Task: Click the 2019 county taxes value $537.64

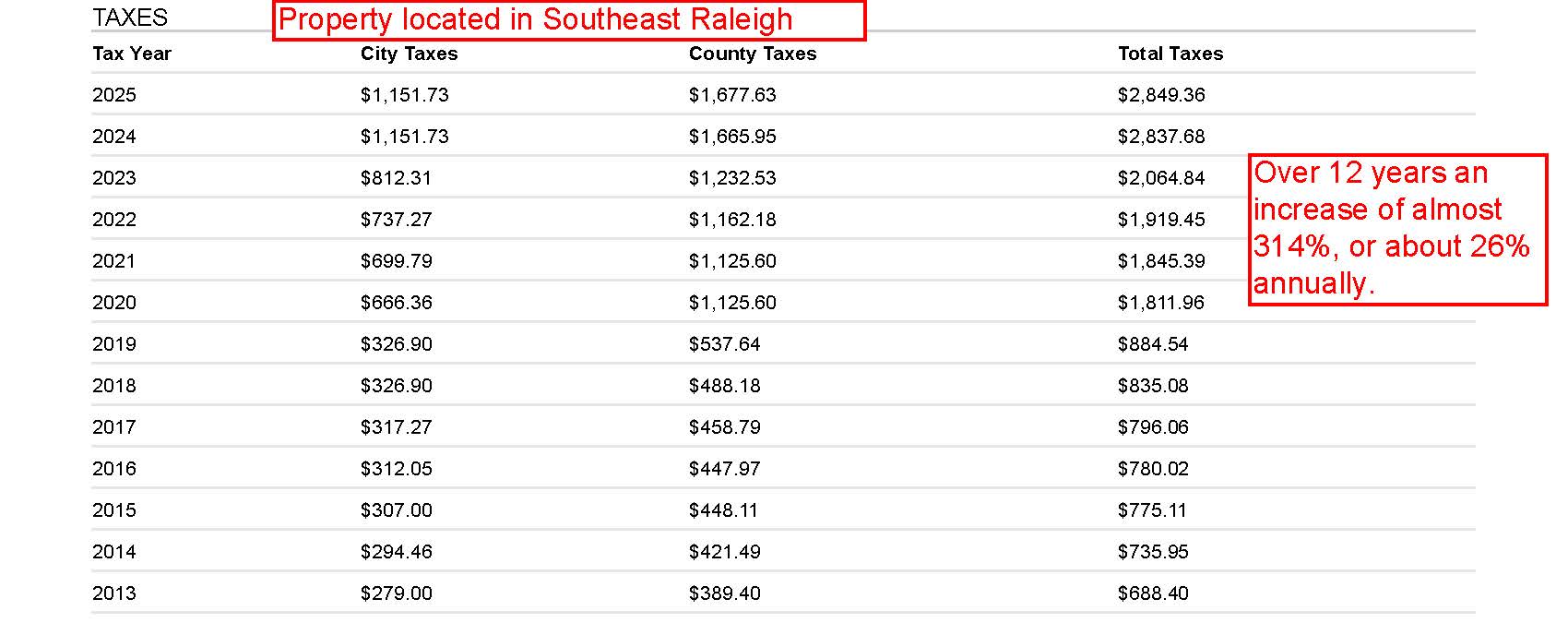Action: [724, 344]
